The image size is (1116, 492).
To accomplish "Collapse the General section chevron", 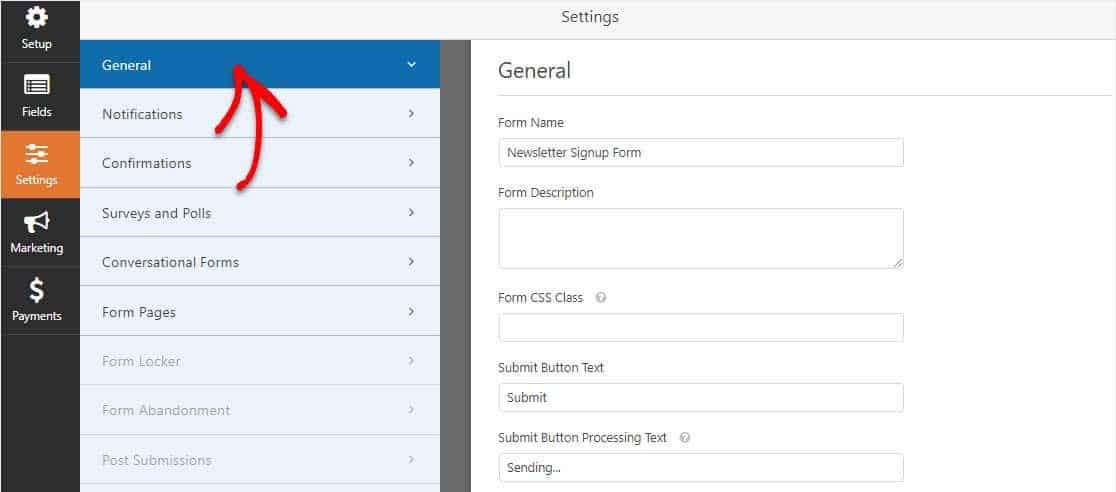I will tap(411, 65).
